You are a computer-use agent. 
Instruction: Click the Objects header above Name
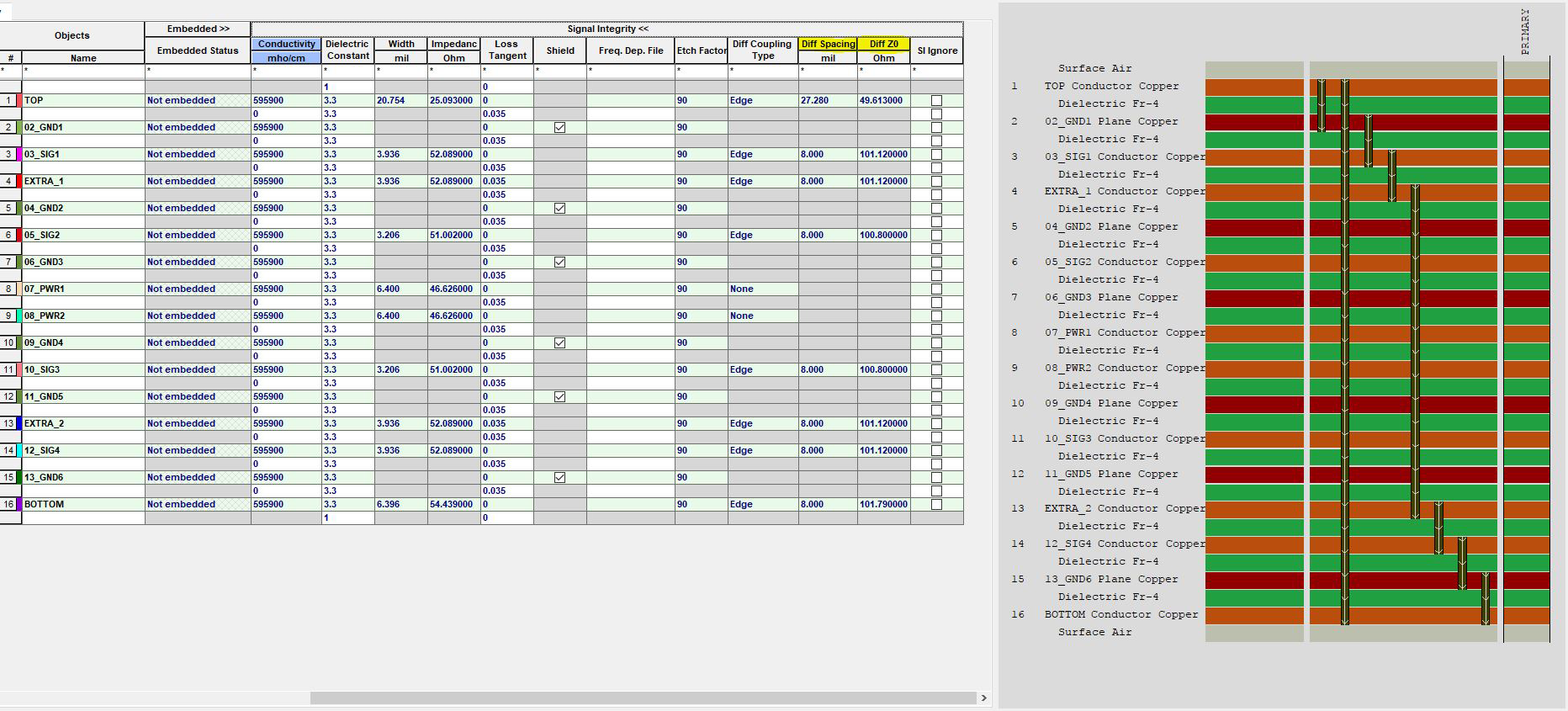pyautogui.click(x=72, y=35)
